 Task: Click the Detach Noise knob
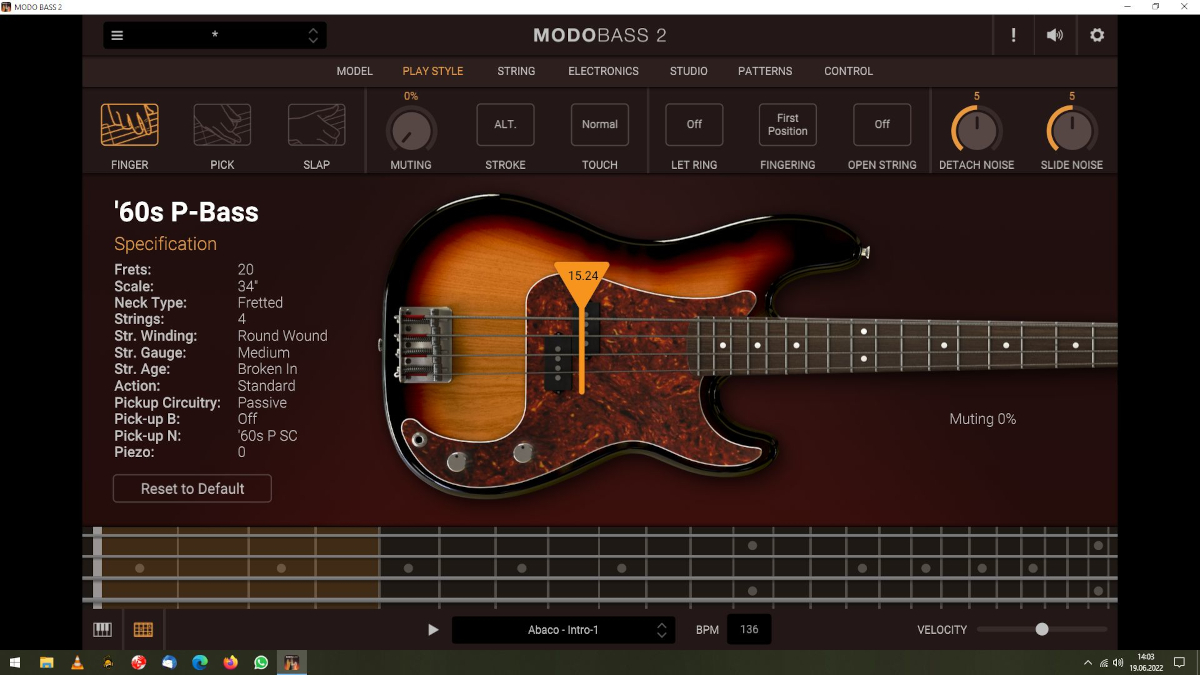tap(977, 130)
